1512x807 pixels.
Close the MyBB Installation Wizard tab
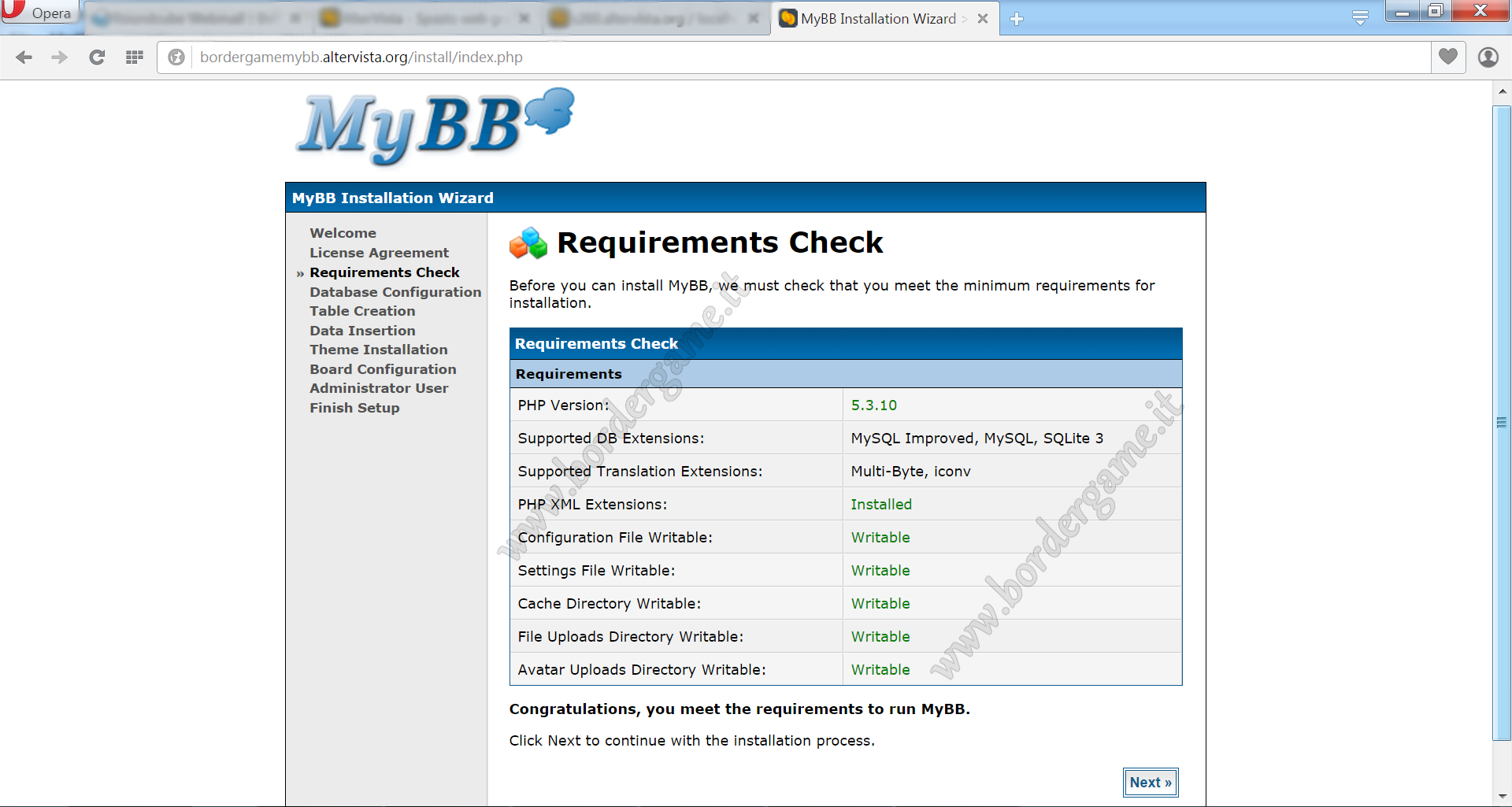(983, 19)
